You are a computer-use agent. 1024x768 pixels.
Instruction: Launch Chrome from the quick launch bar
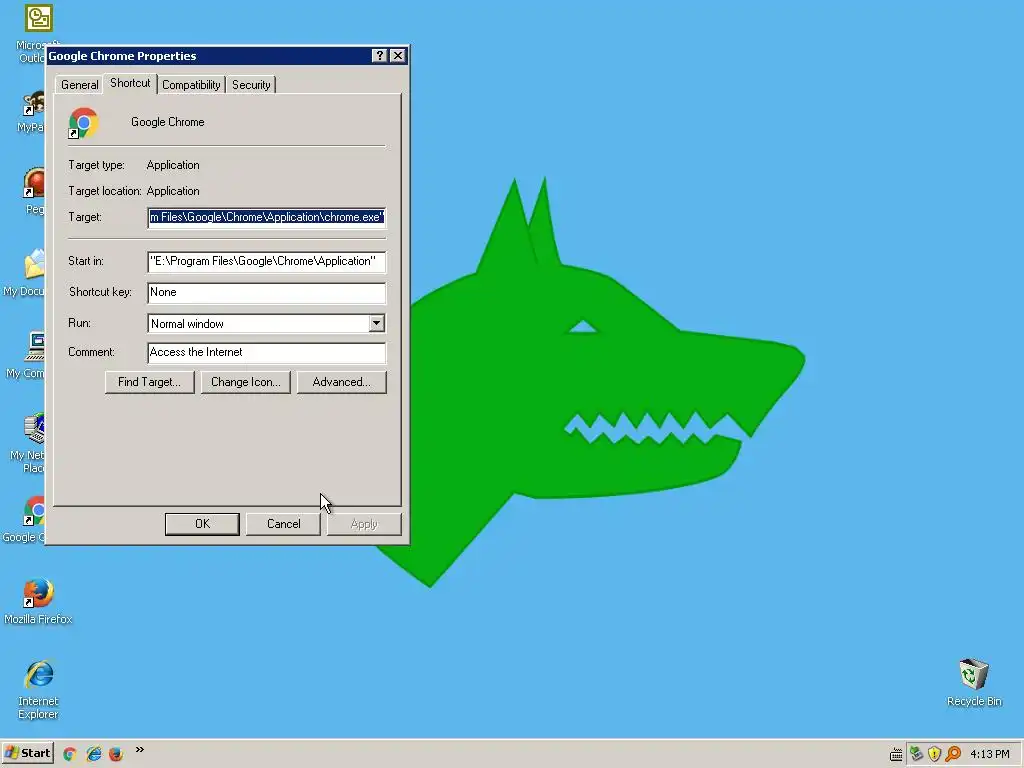tap(70, 754)
